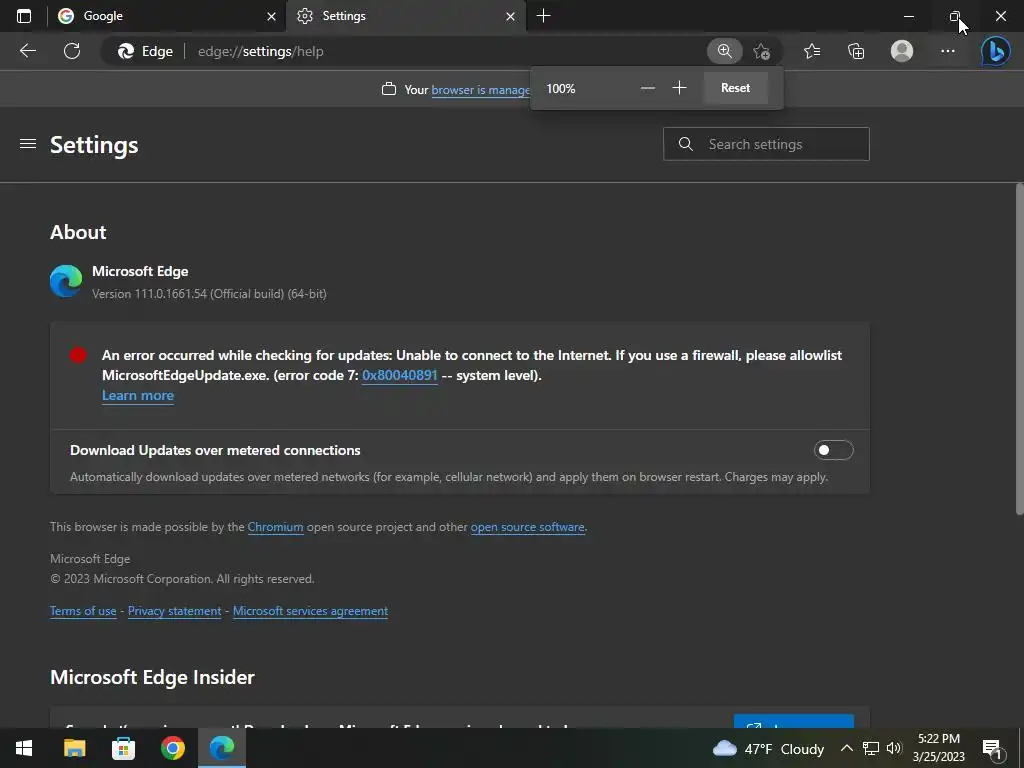This screenshot has height=768, width=1024.
Task: Open the tab actions menu icon
Action: (24, 16)
